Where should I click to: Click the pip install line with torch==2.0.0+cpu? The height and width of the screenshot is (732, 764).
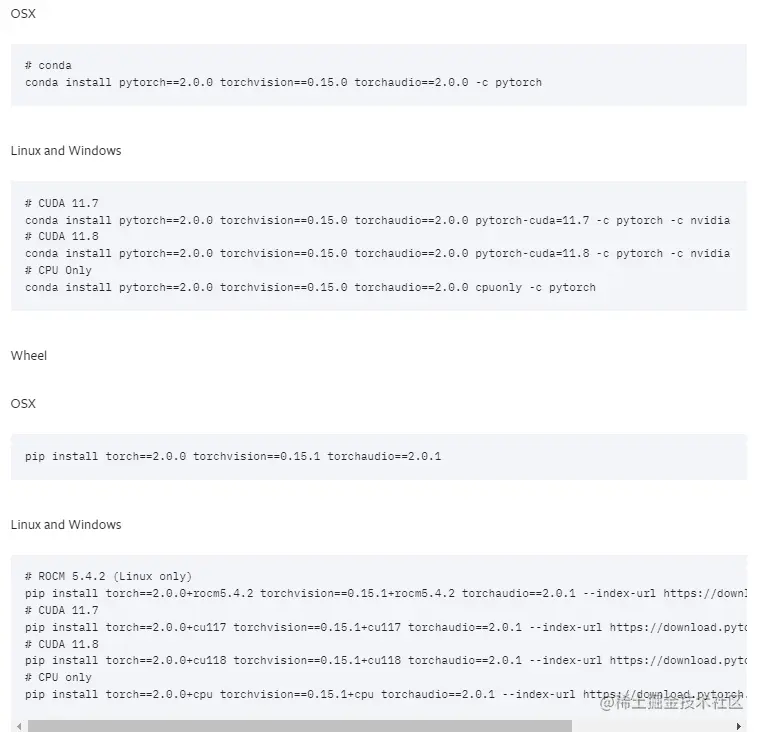click(x=386, y=694)
